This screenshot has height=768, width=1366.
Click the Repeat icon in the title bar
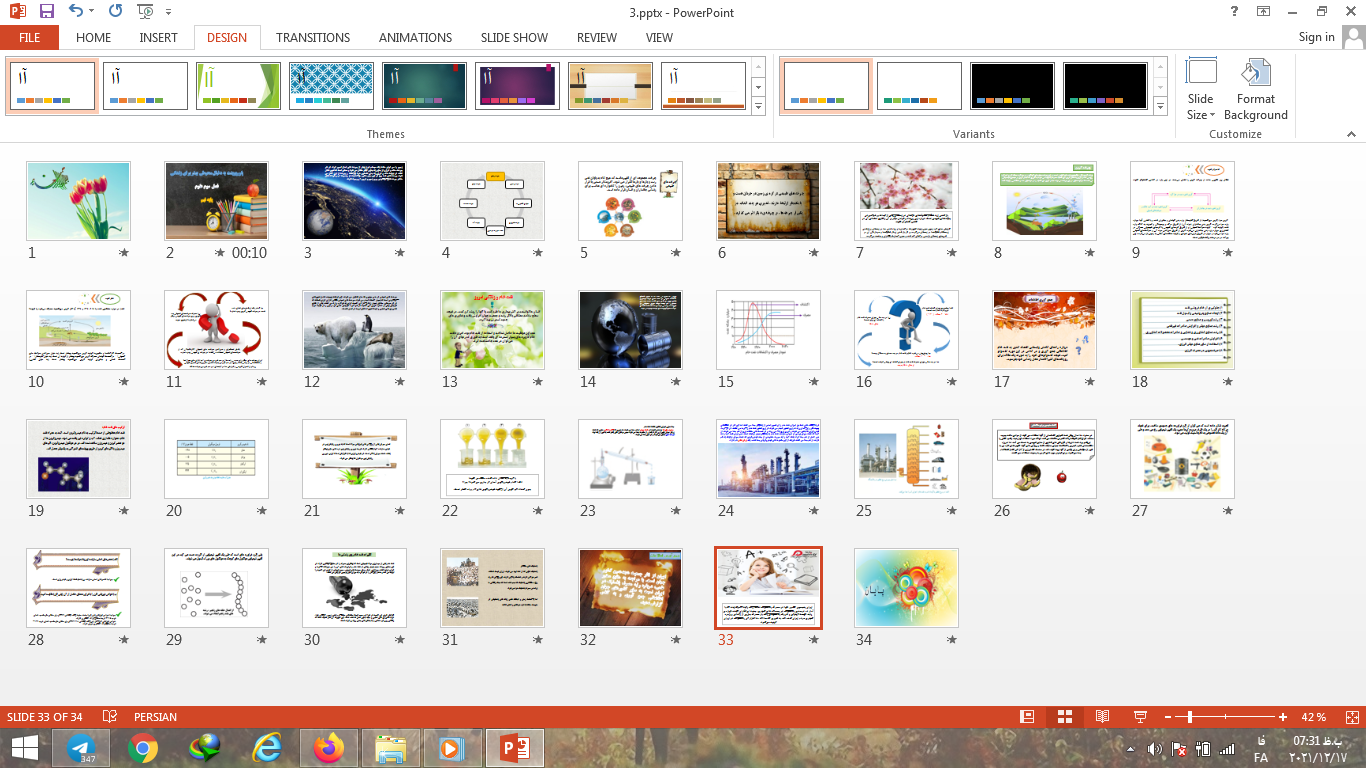[115, 12]
